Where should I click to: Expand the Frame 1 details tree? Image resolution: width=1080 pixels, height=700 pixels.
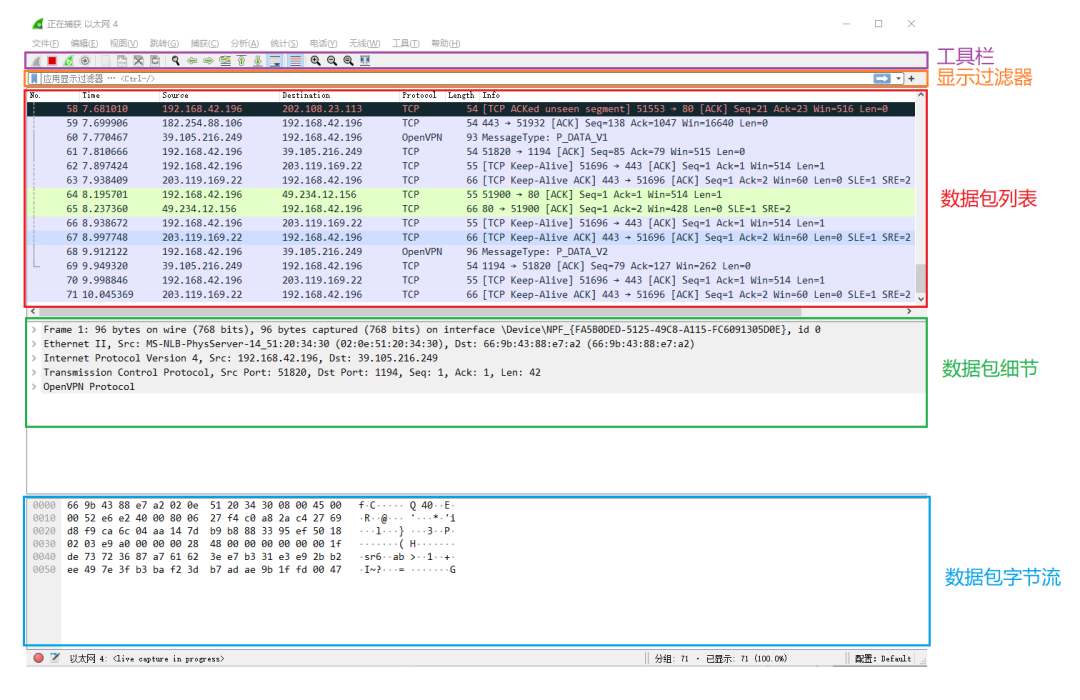tap(34, 329)
